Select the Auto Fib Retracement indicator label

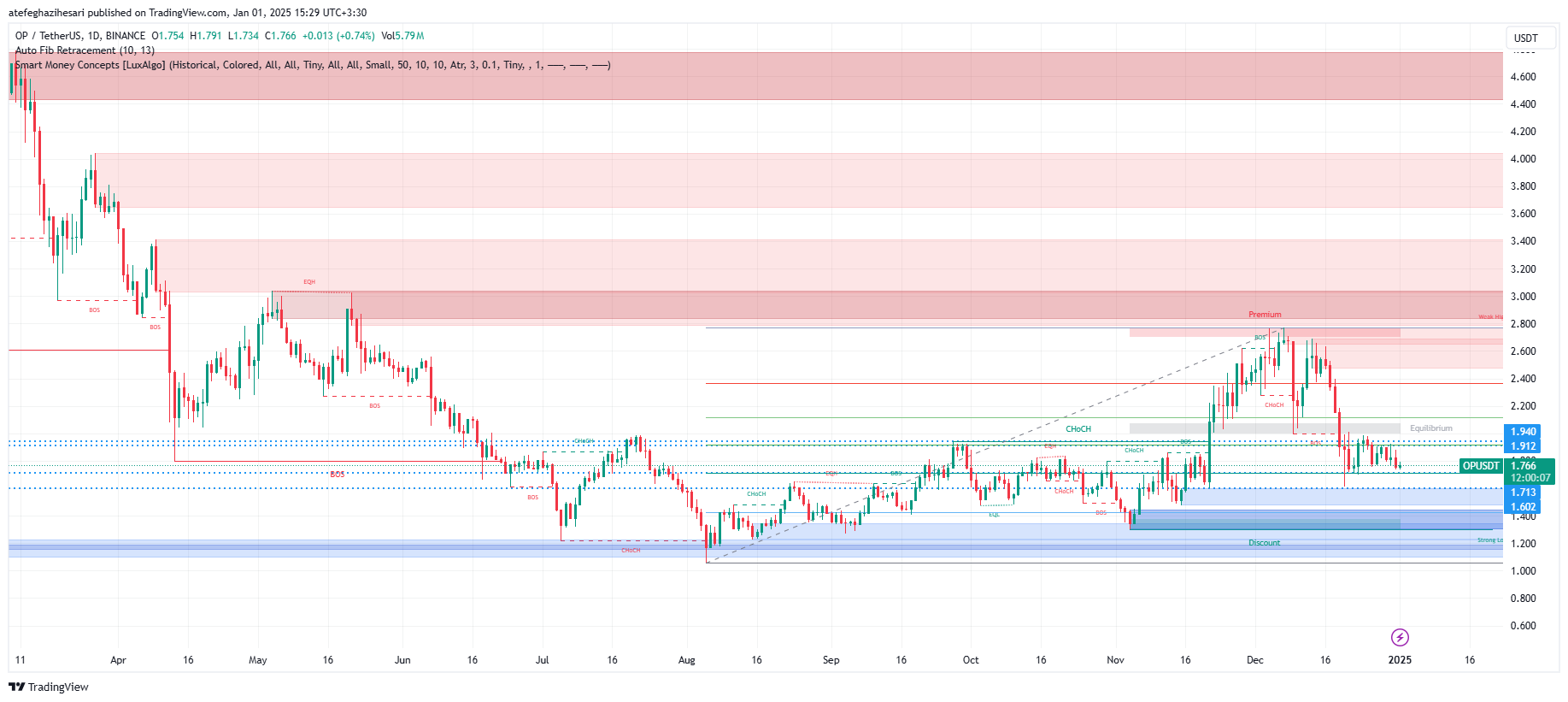(85, 50)
